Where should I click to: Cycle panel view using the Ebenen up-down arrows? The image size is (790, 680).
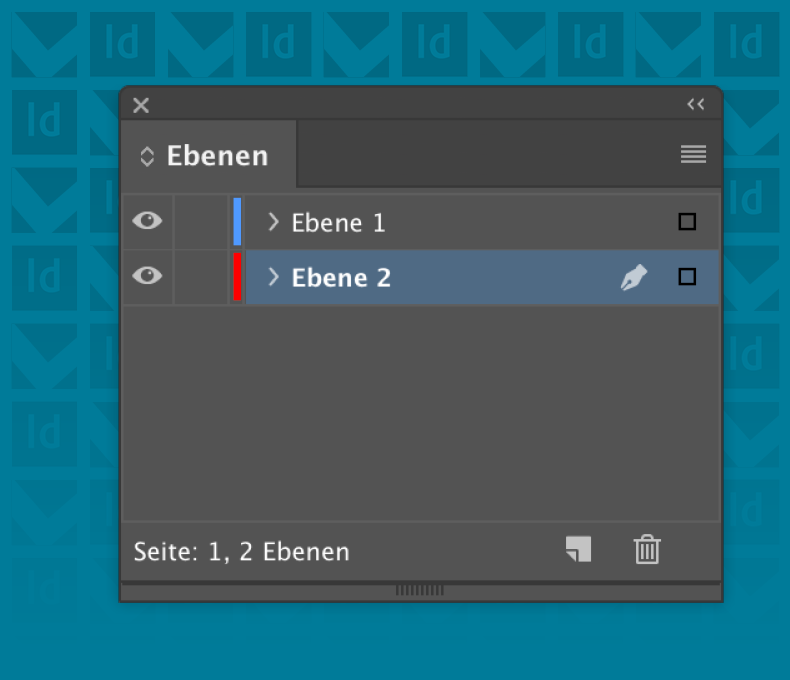click(147, 156)
